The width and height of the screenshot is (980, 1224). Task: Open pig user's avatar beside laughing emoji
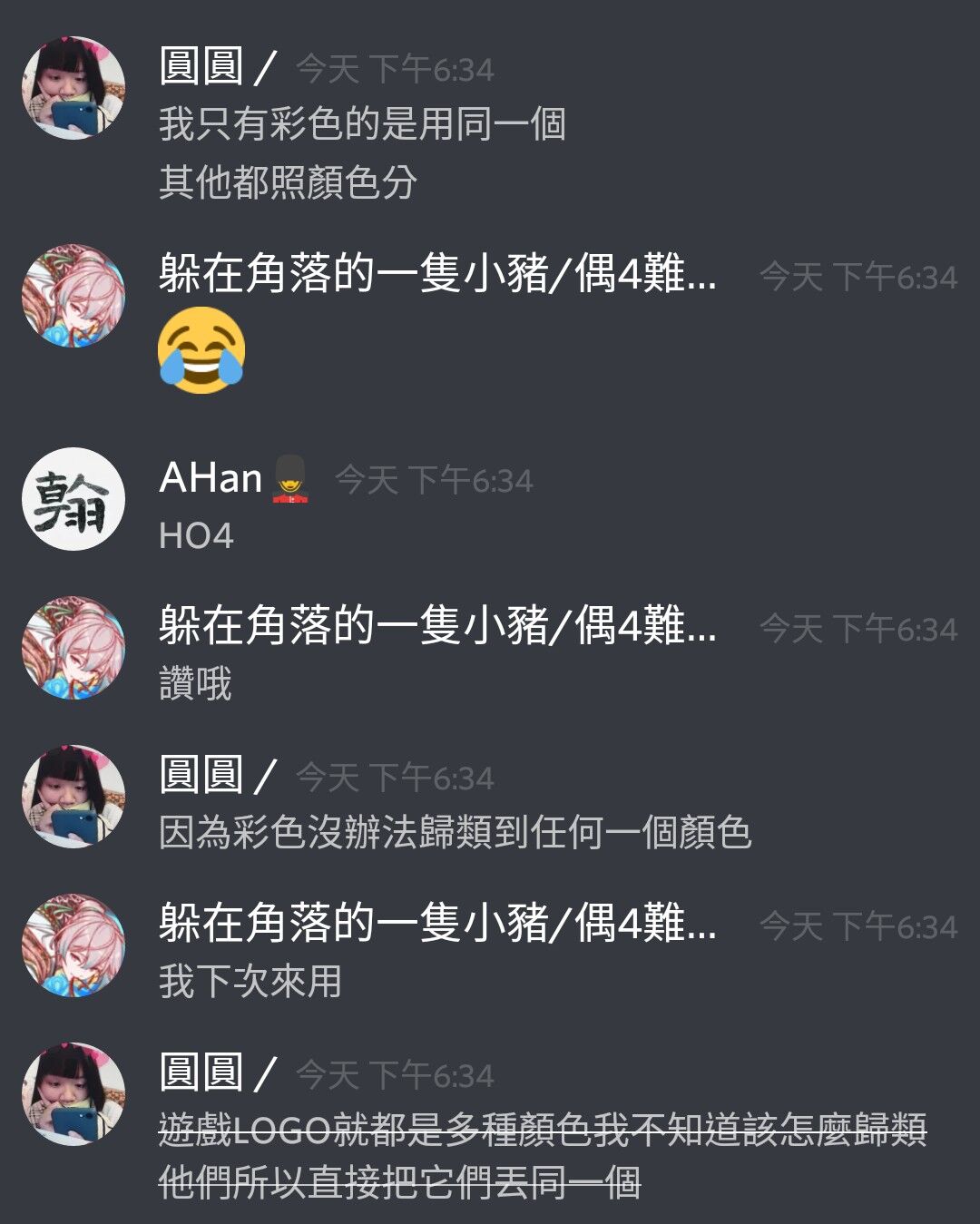(x=73, y=296)
